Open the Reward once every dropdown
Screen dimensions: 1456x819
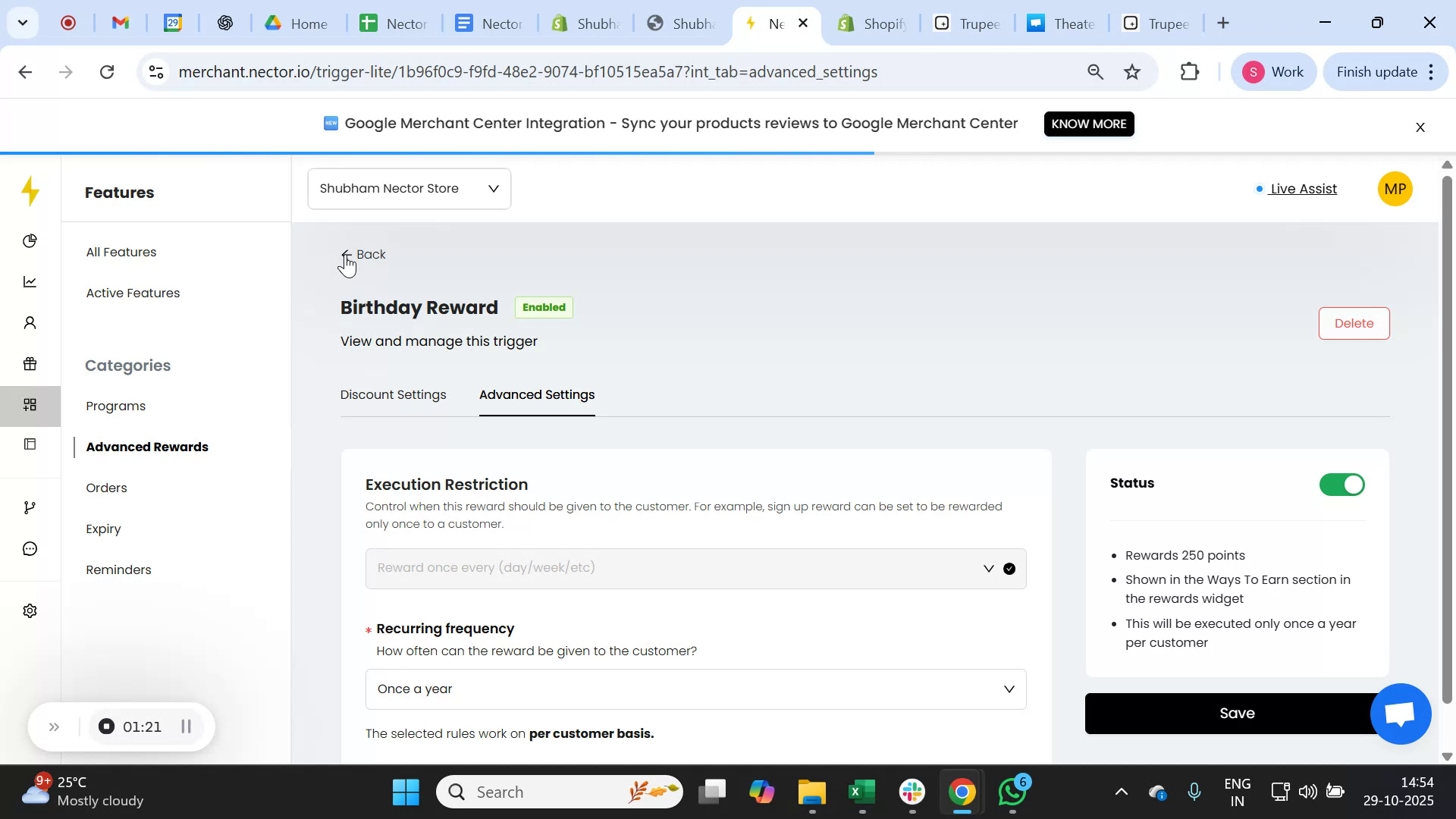click(x=987, y=568)
